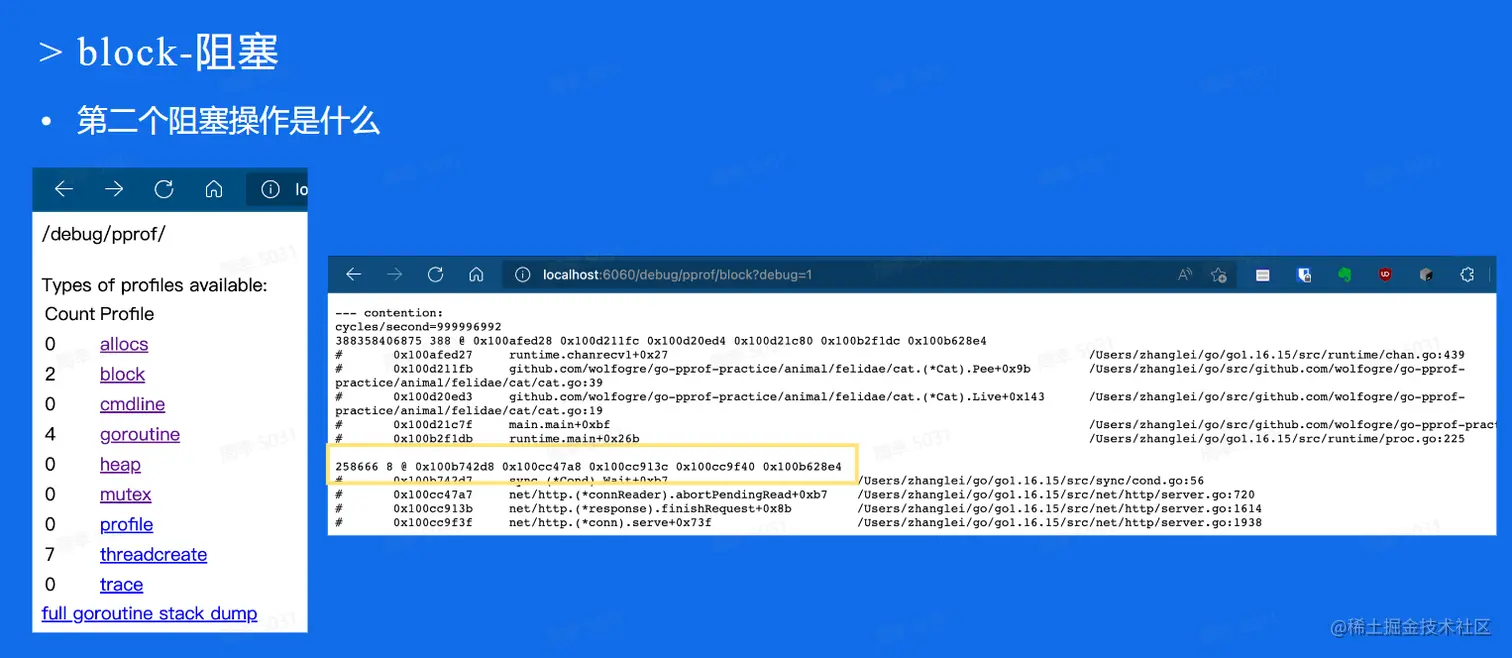1512x658 pixels.
Task: Open the green Evernote elephant extension
Action: (x=1345, y=274)
